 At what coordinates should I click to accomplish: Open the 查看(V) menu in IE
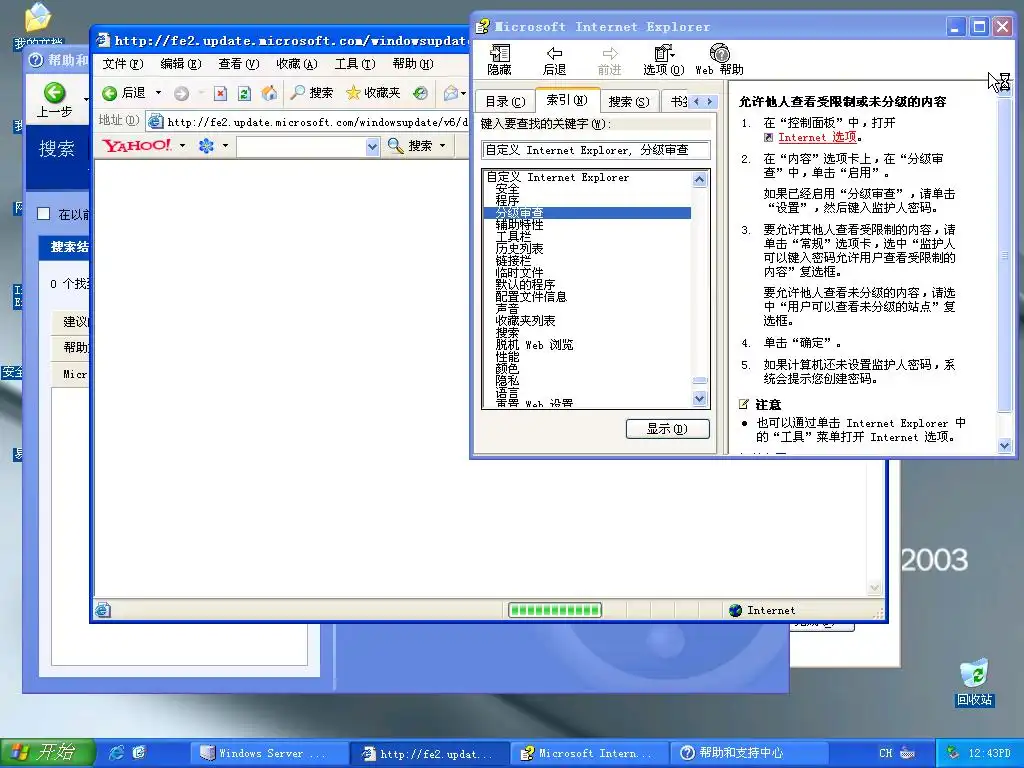click(x=239, y=64)
